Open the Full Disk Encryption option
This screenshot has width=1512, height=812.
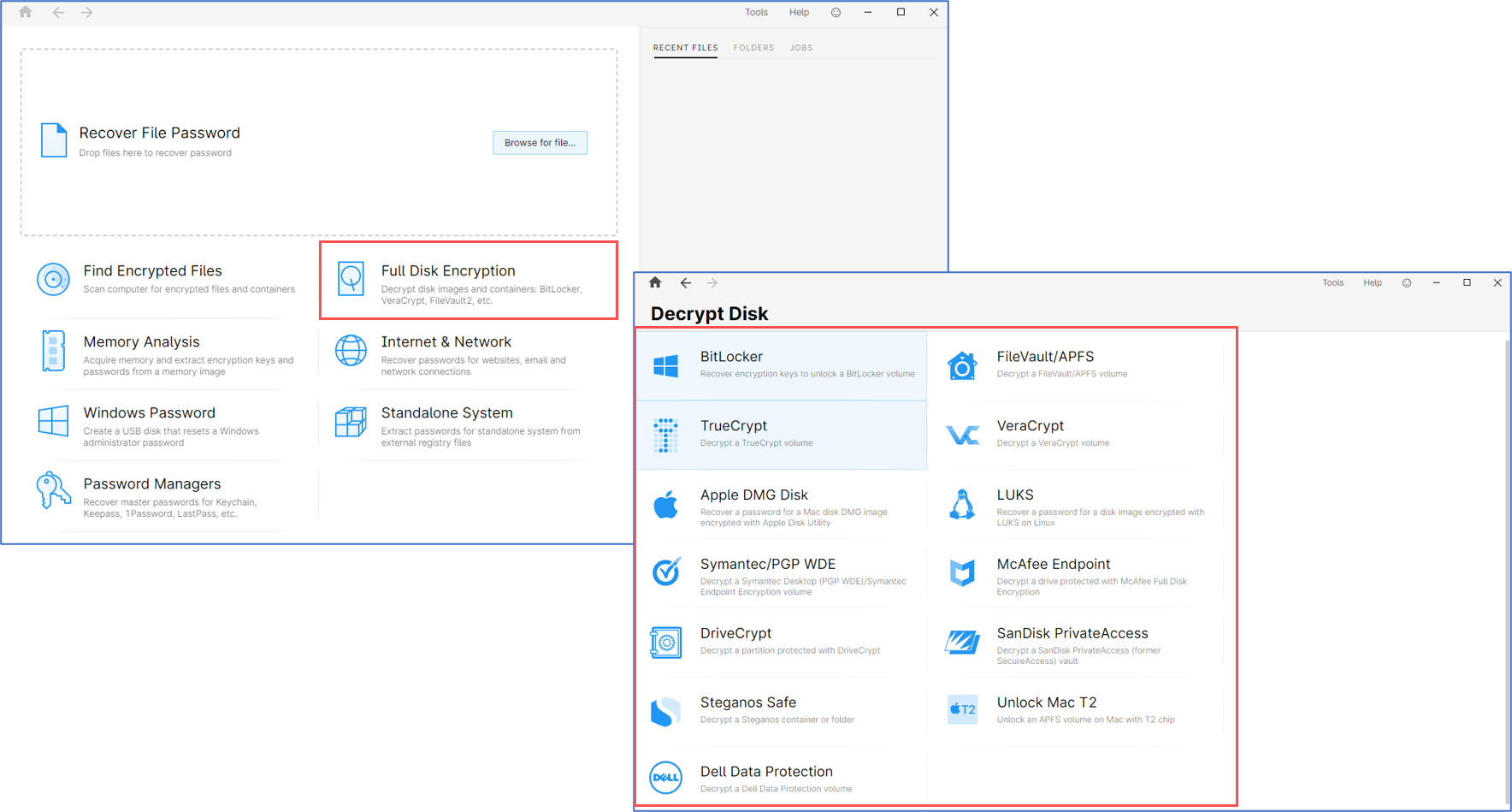point(469,281)
